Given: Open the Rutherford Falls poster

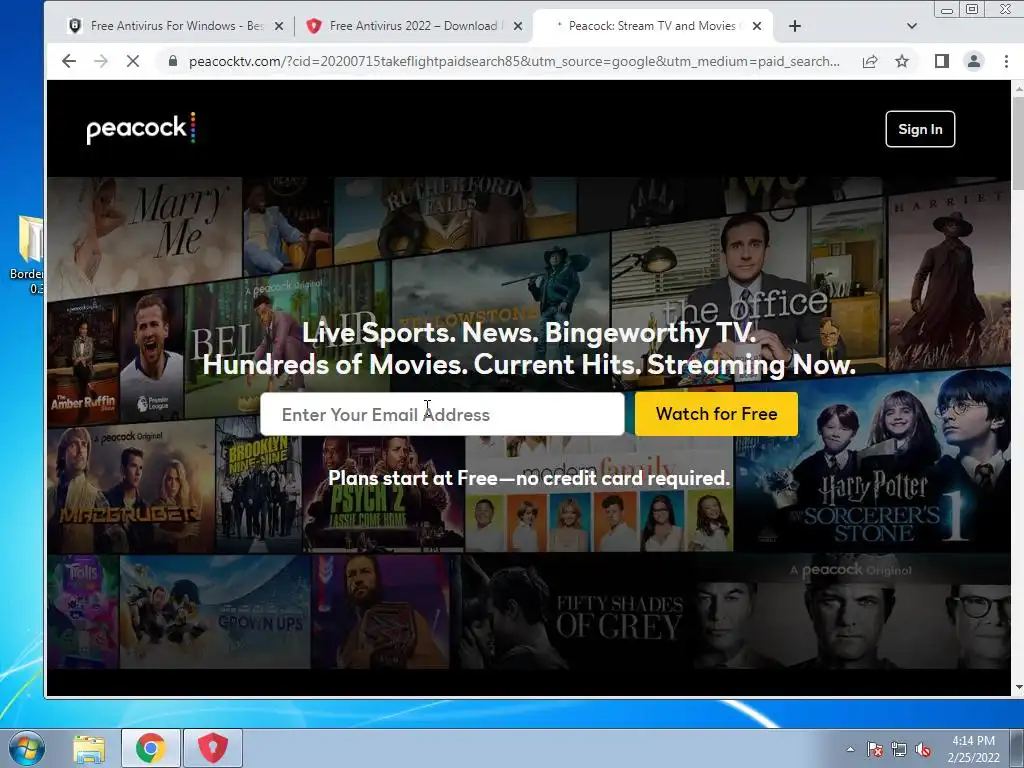Looking at the screenshot, I should click(x=455, y=216).
